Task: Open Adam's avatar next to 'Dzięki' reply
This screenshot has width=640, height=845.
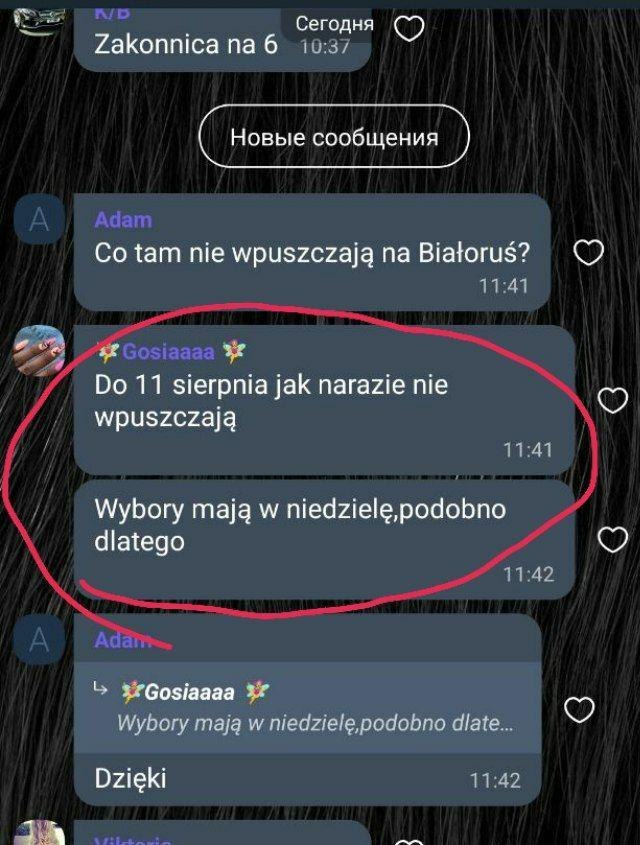Action: point(39,640)
